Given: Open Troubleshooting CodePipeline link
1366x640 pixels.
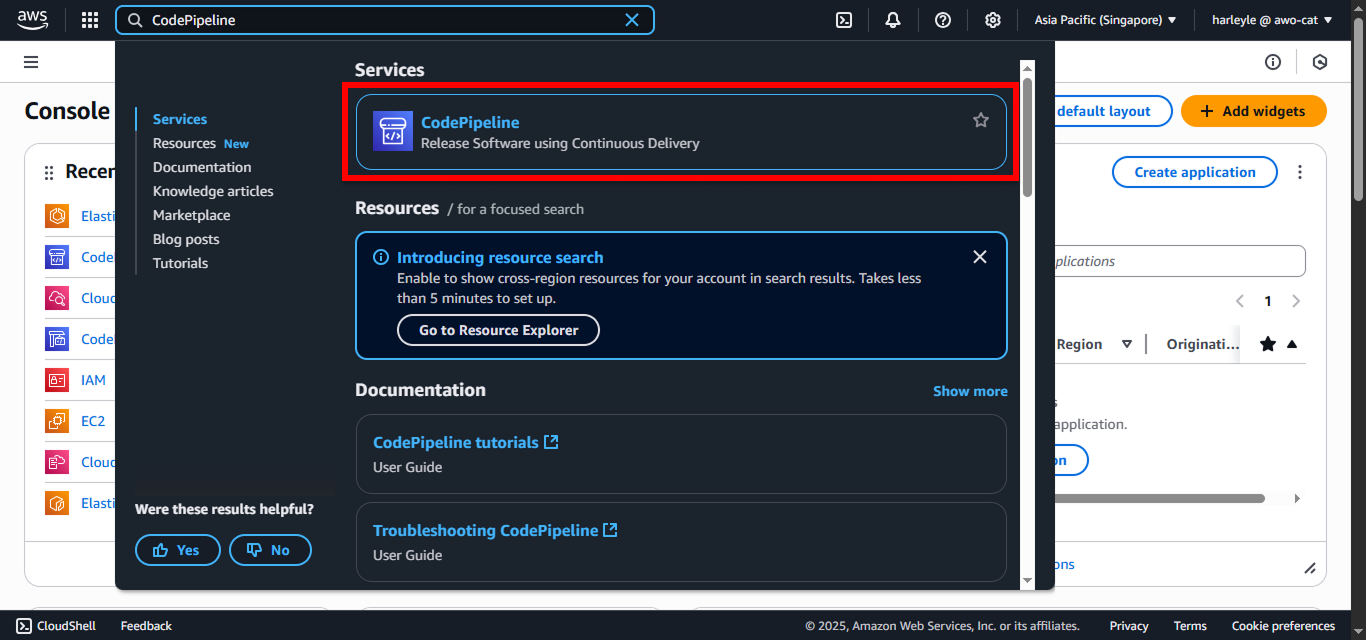Looking at the screenshot, I should (495, 530).
